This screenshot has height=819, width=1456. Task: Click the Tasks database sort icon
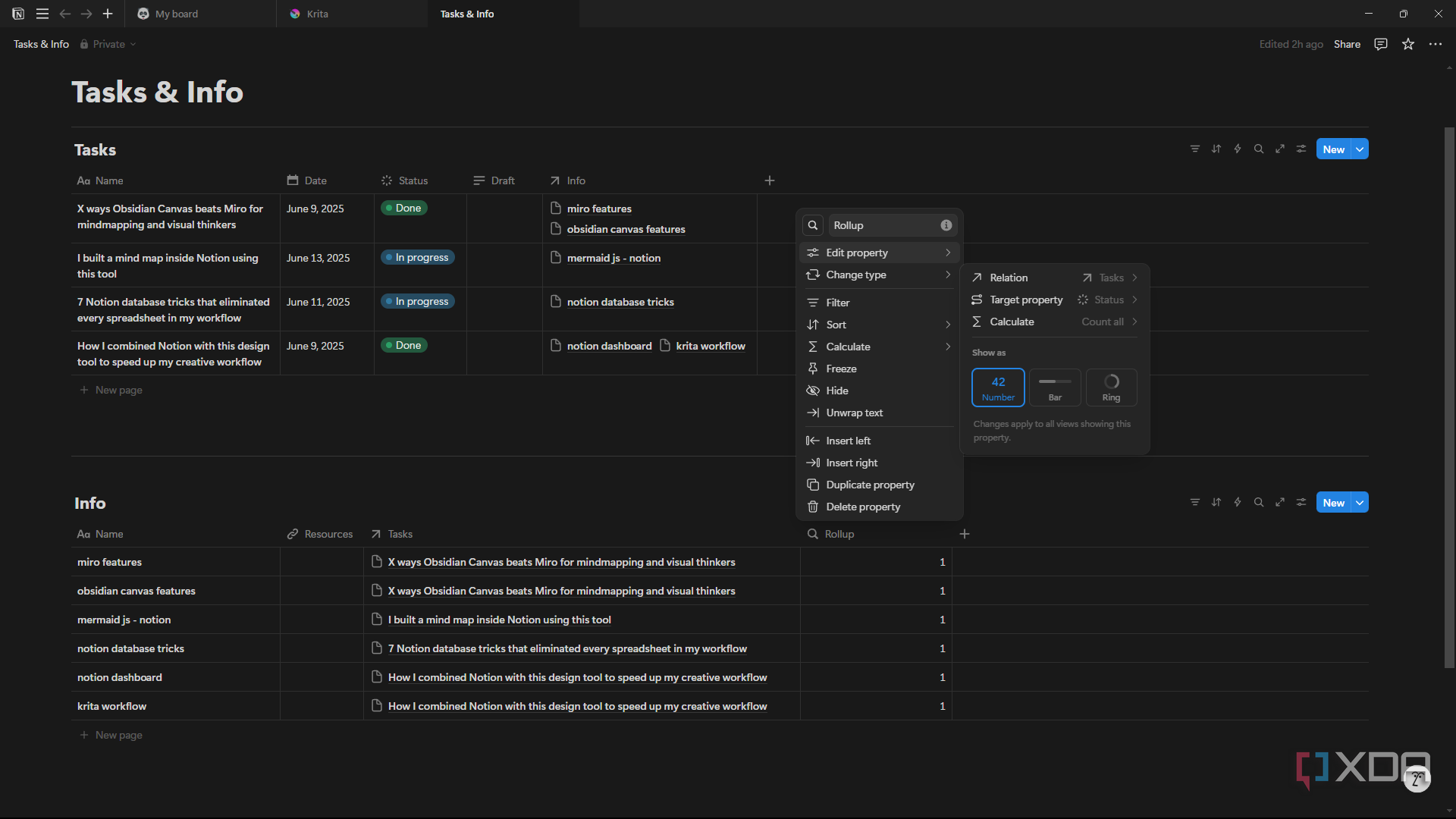point(1216,149)
